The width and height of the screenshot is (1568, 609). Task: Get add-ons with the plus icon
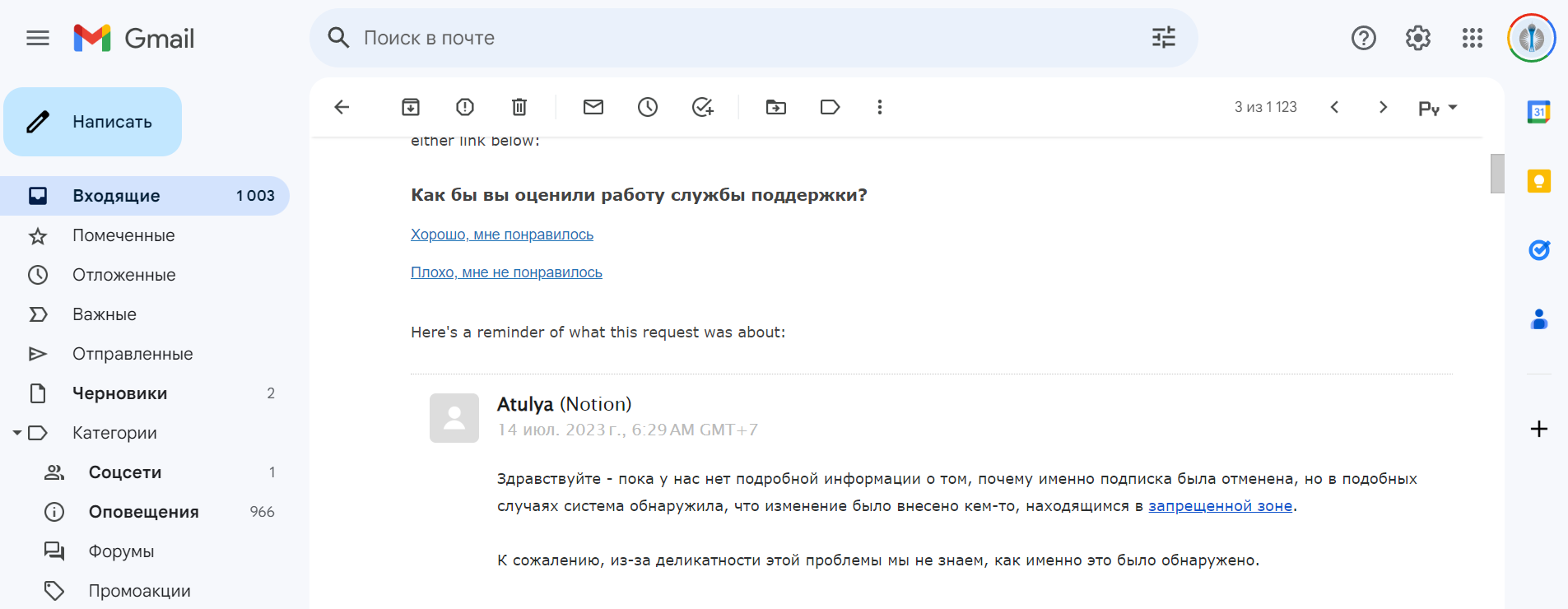(x=1538, y=429)
